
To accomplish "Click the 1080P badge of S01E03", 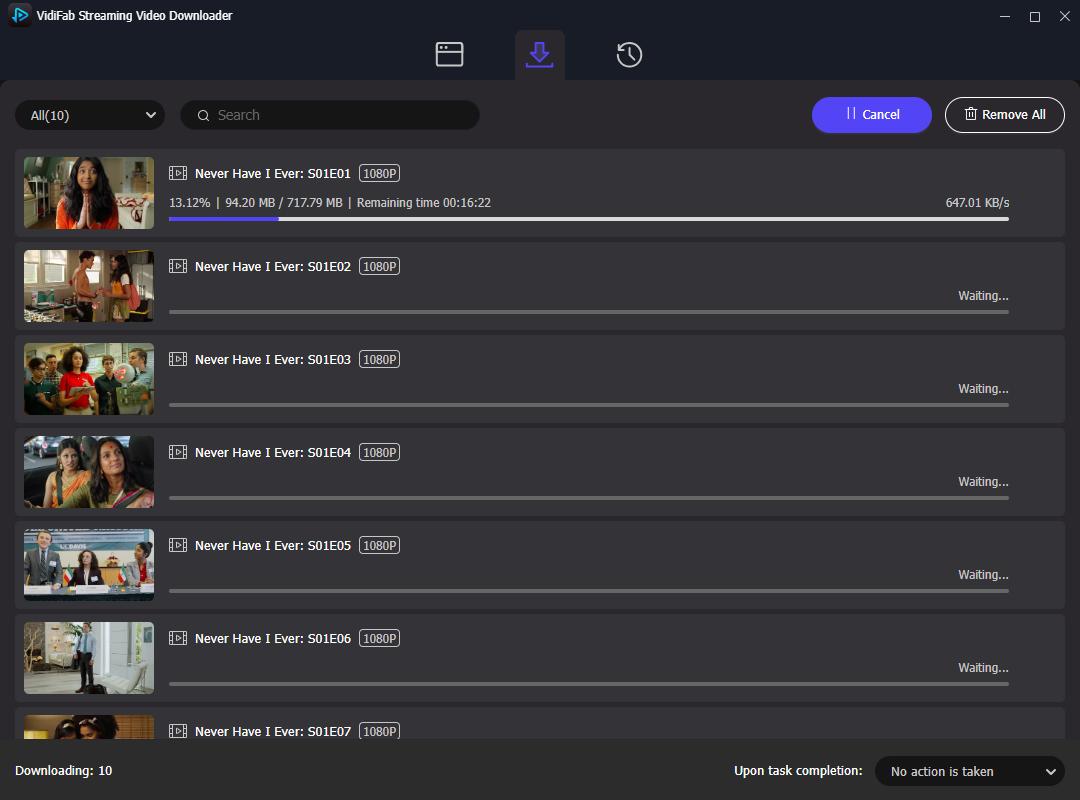I will [380, 360].
